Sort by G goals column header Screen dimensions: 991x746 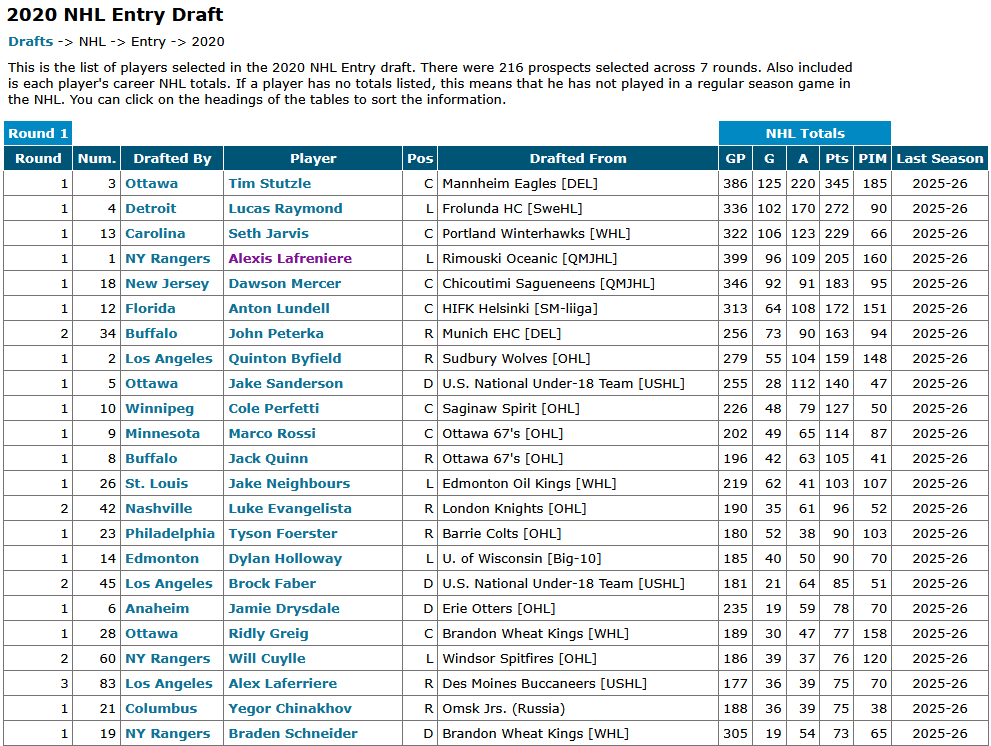769,159
